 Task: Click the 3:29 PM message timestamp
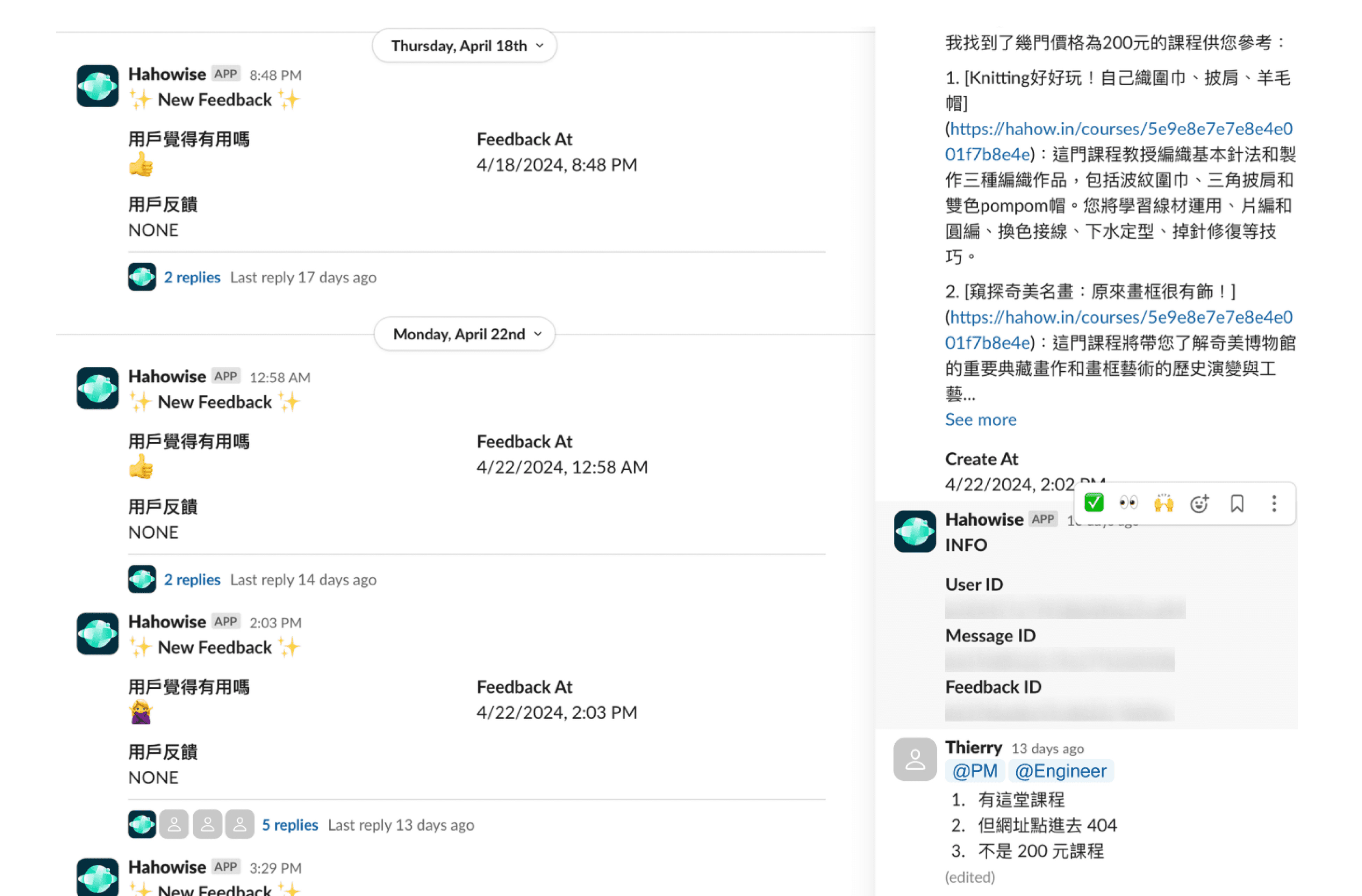tap(275, 868)
